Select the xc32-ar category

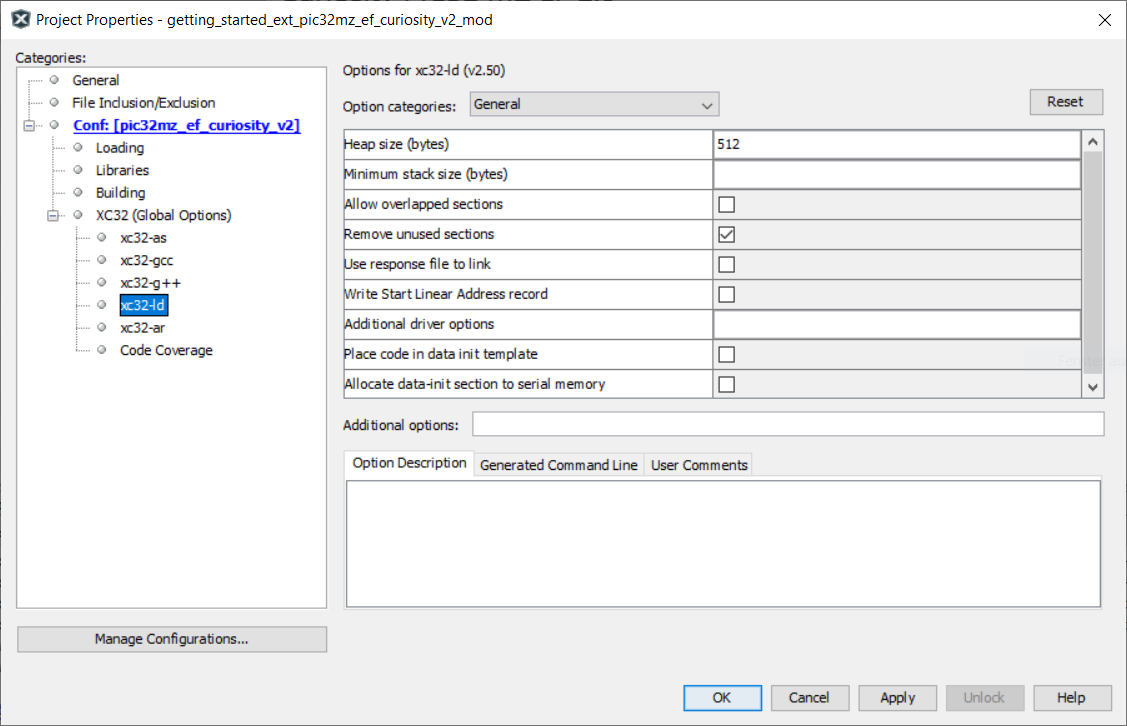tap(142, 328)
